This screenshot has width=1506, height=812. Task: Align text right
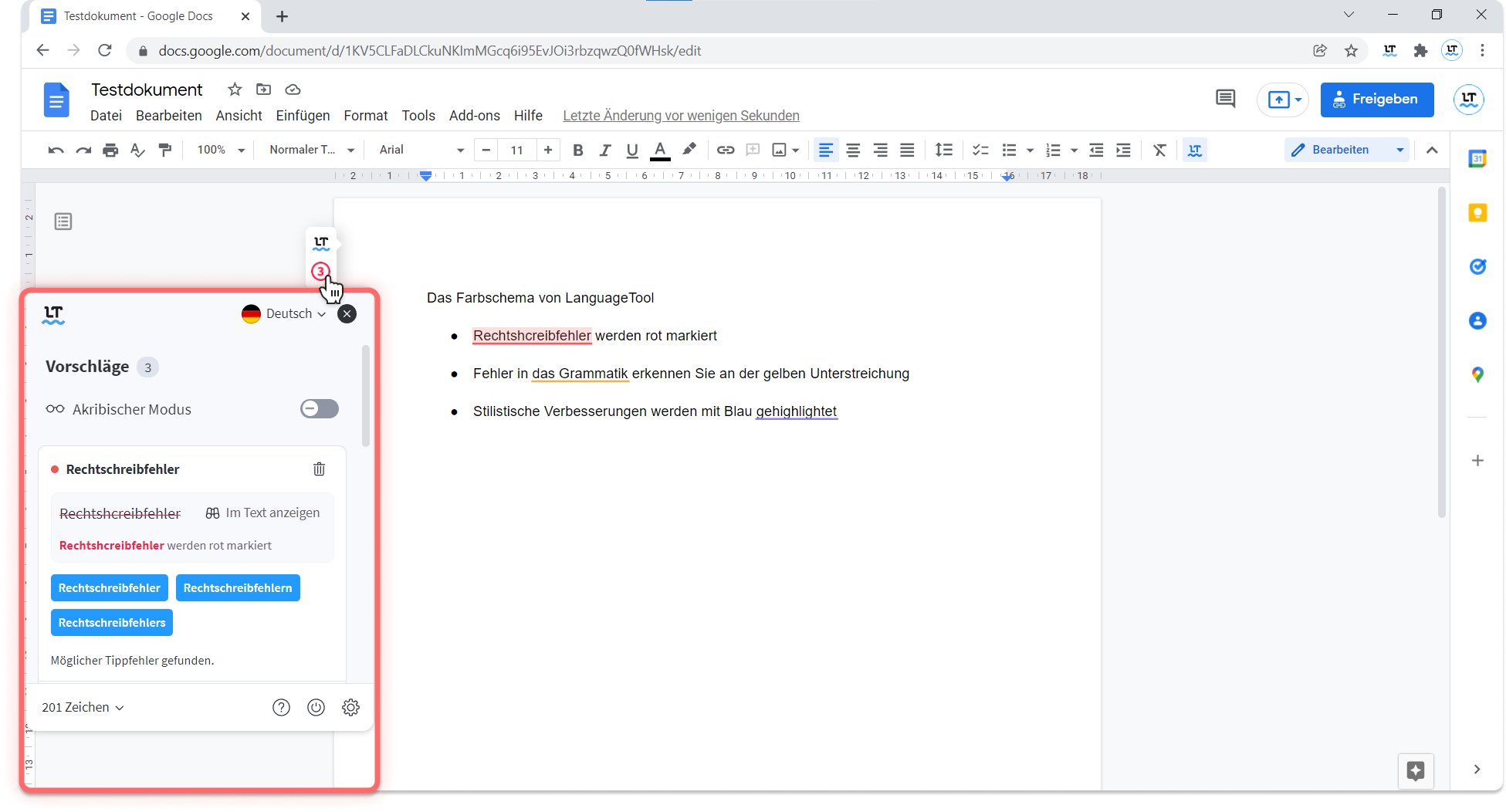click(880, 150)
